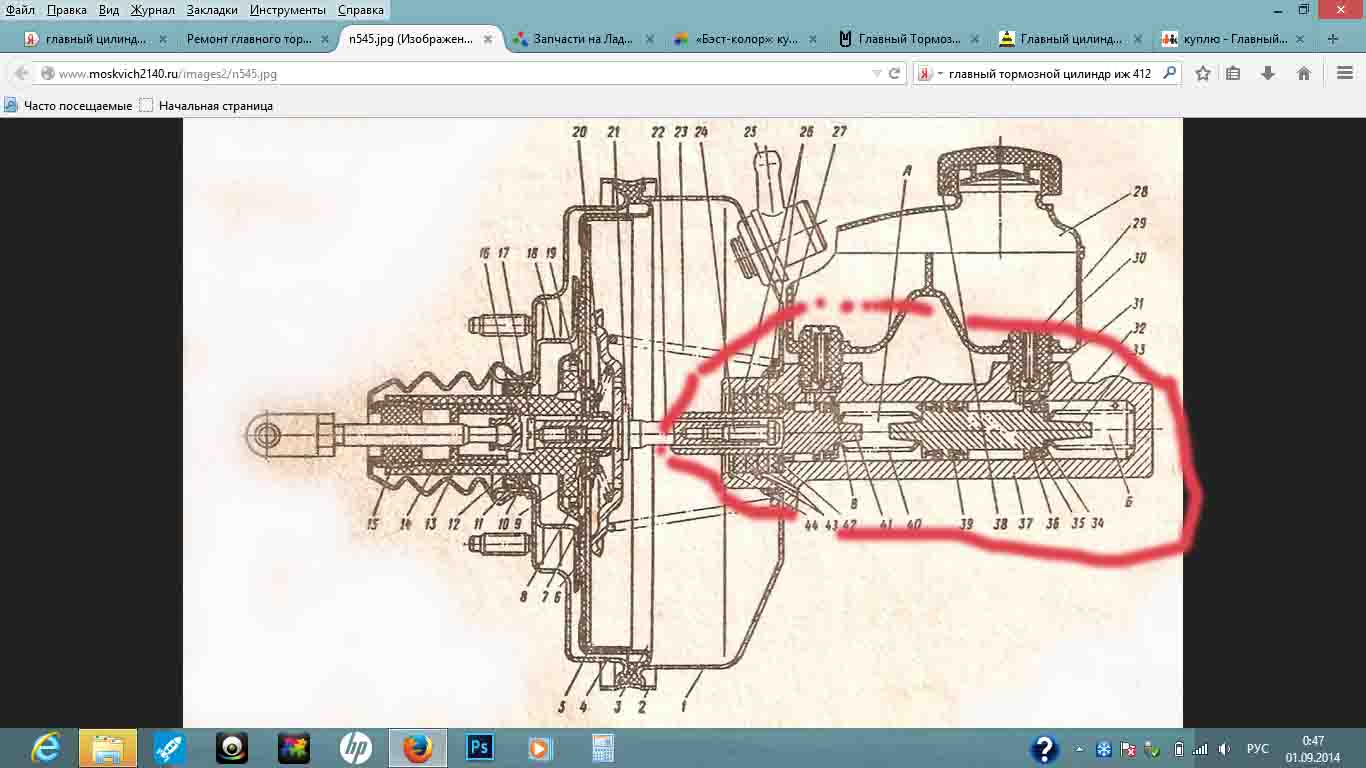The width and height of the screenshot is (1366, 768).
Task: Open the Справка menu
Action: point(361,10)
